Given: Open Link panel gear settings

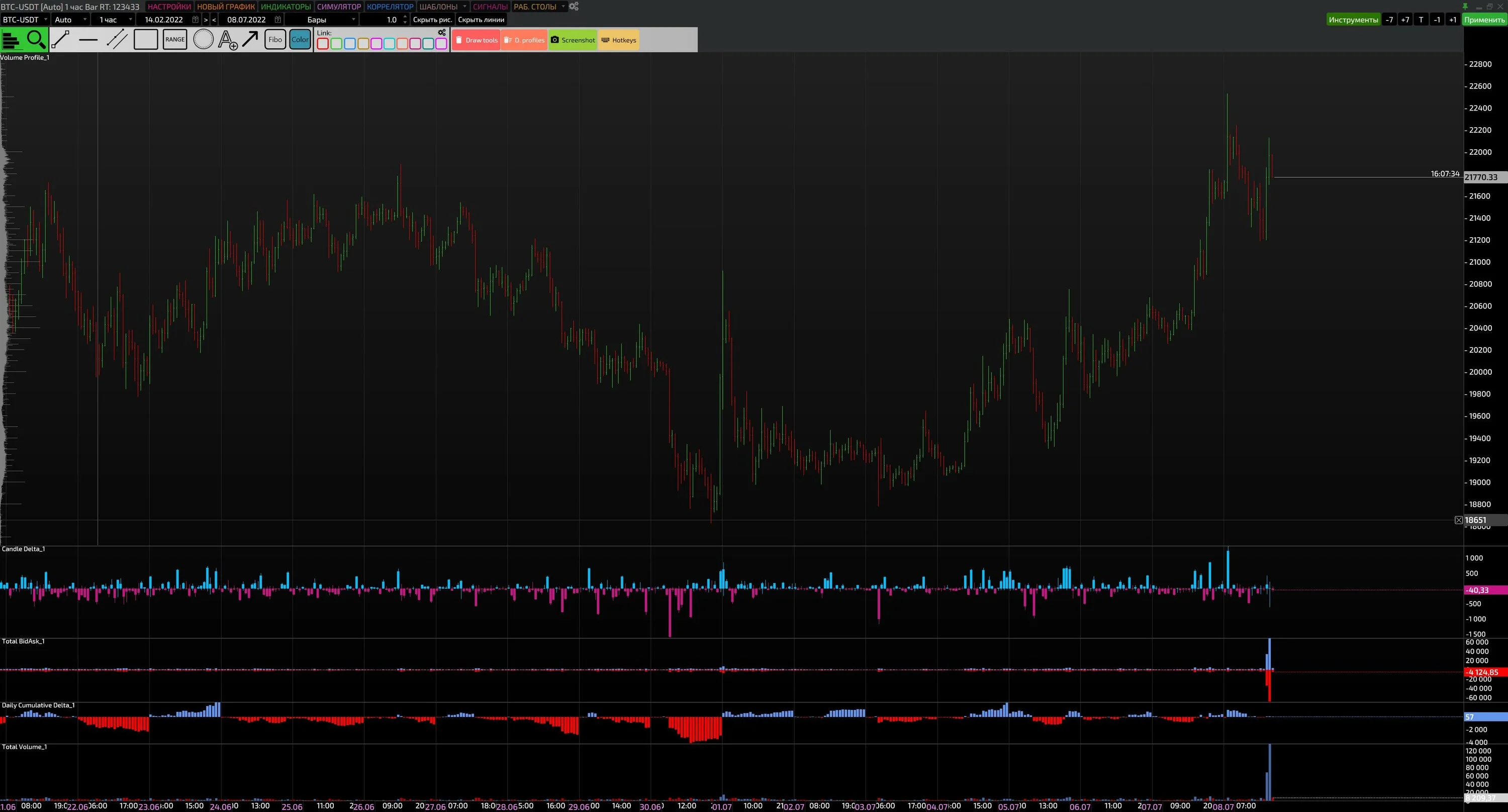Looking at the screenshot, I should pyautogui.click(x=442, y=33).
